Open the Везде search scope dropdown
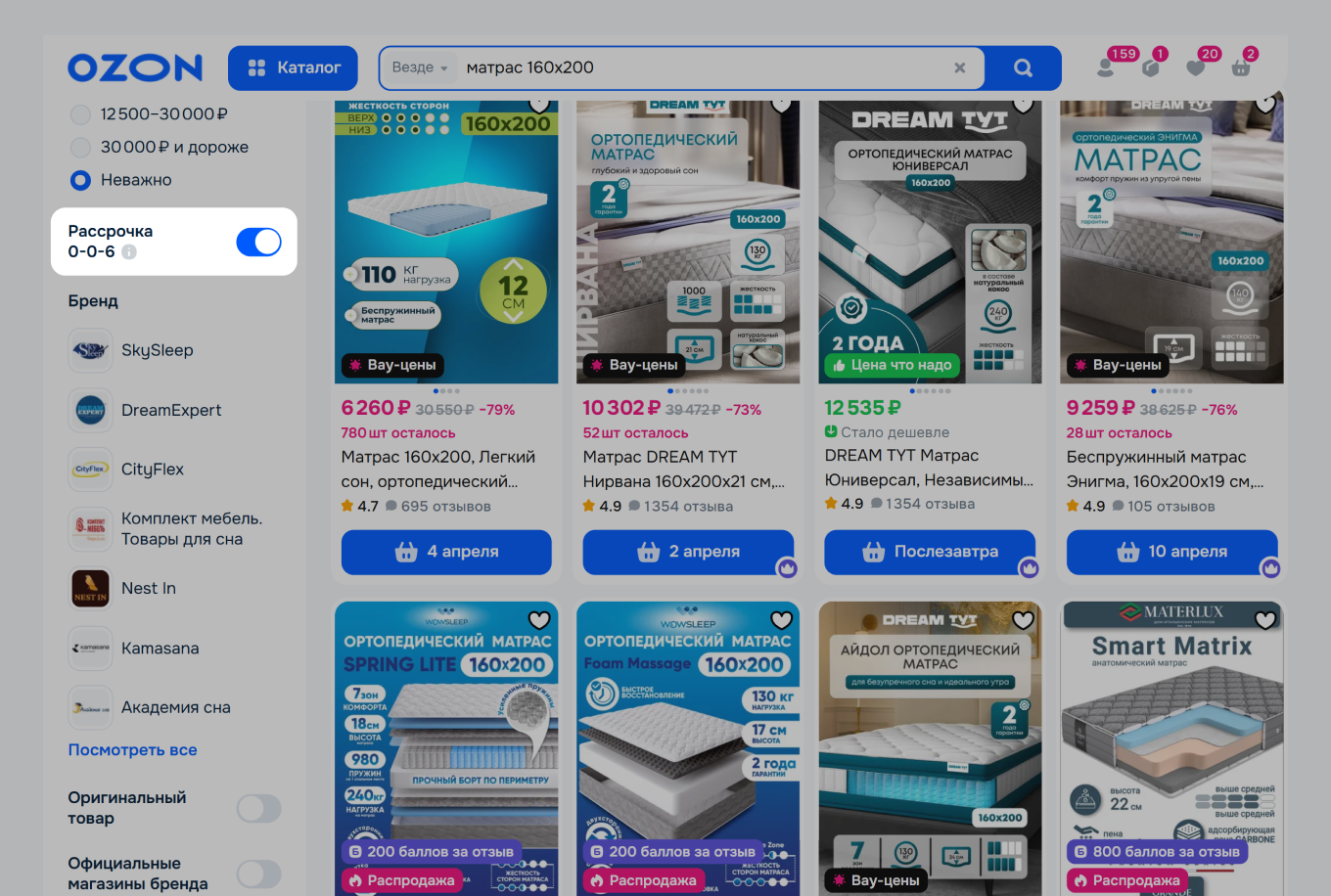The height and width of the screenshot is (896, 1331). (420, 67)
